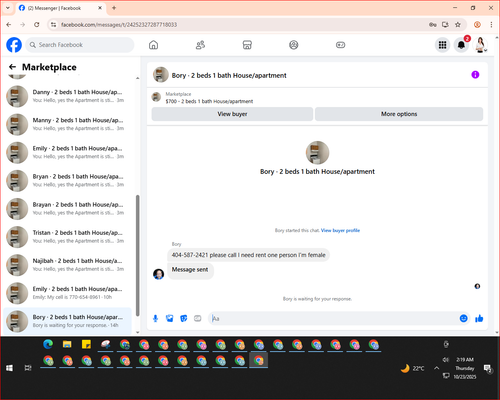Click the listing thumbnail above Bory's name
500x400 pixels.
pyautogui.click(x=317, y=153)
